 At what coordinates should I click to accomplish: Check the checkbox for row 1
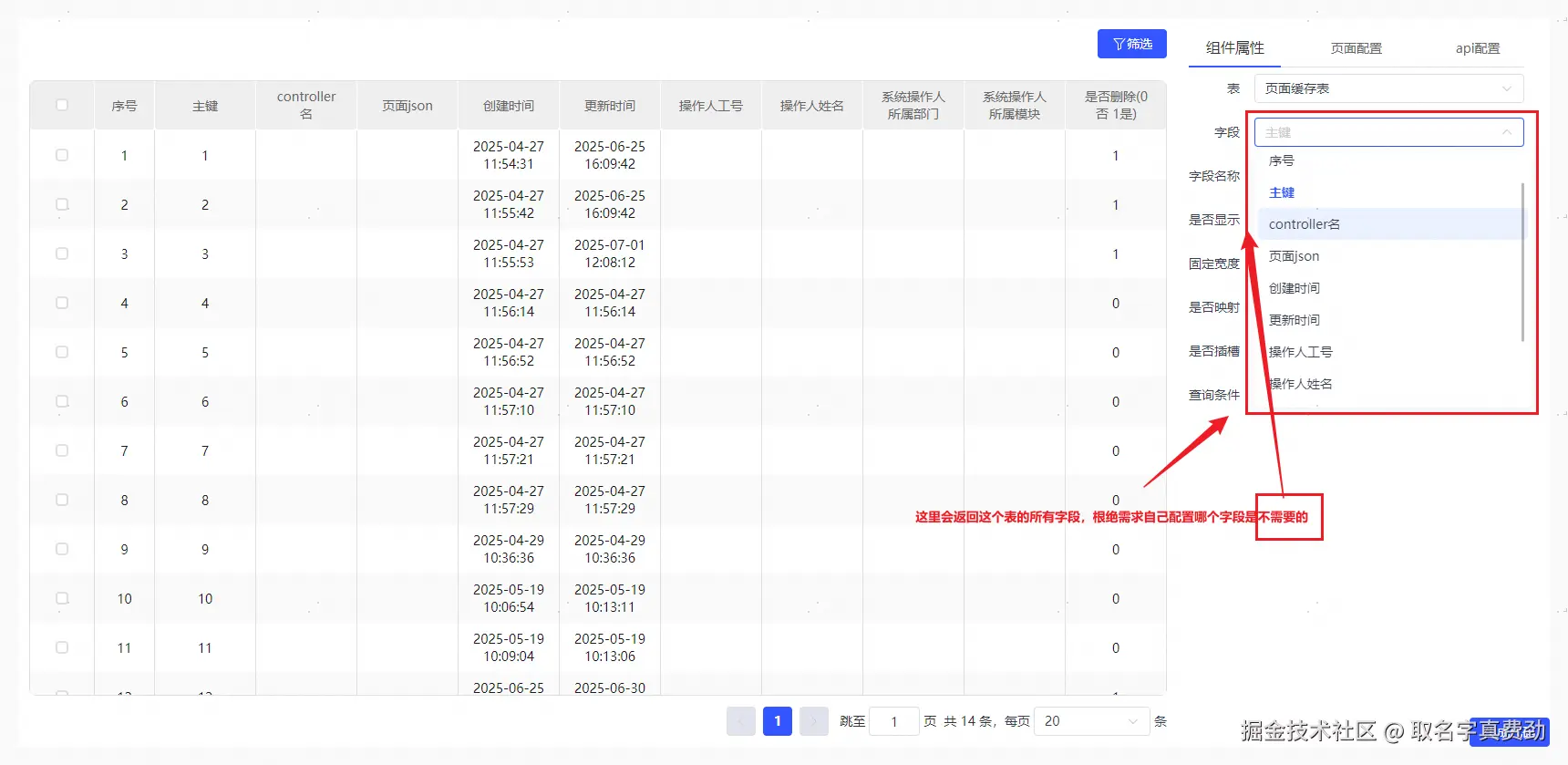pos(62,155)
